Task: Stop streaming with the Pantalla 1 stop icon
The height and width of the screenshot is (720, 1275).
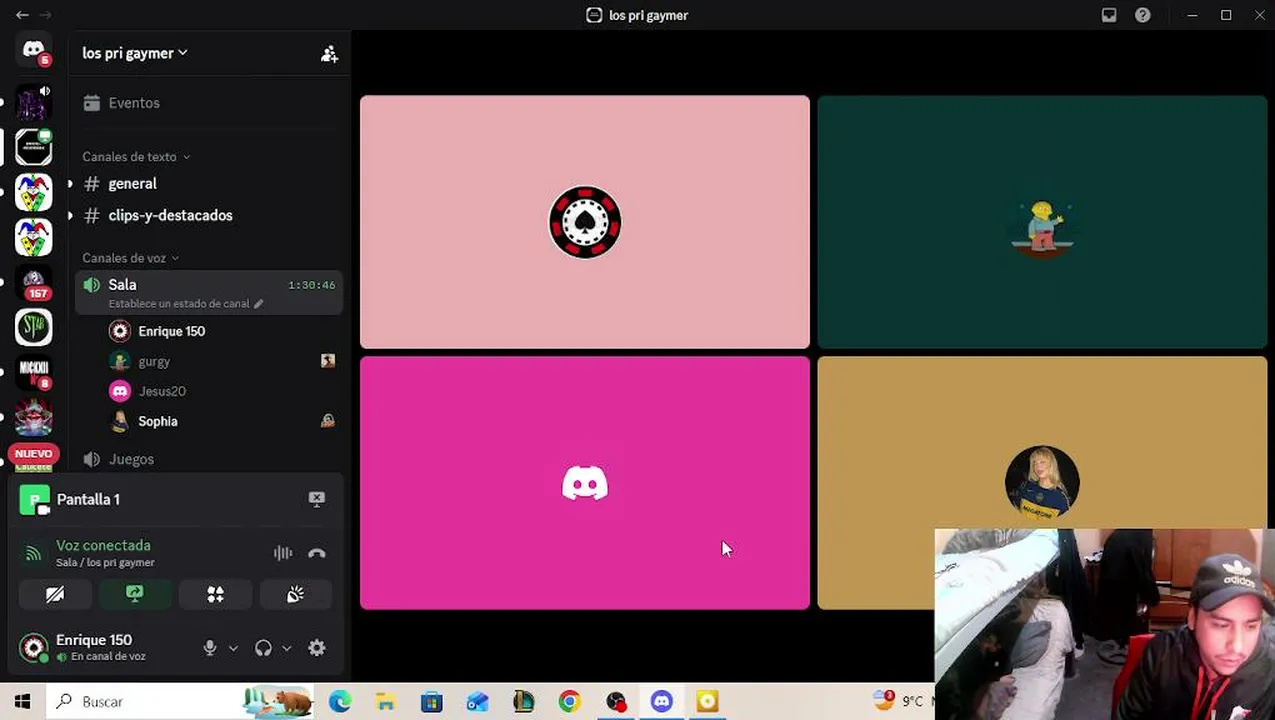Action: [x=317, y=499]
